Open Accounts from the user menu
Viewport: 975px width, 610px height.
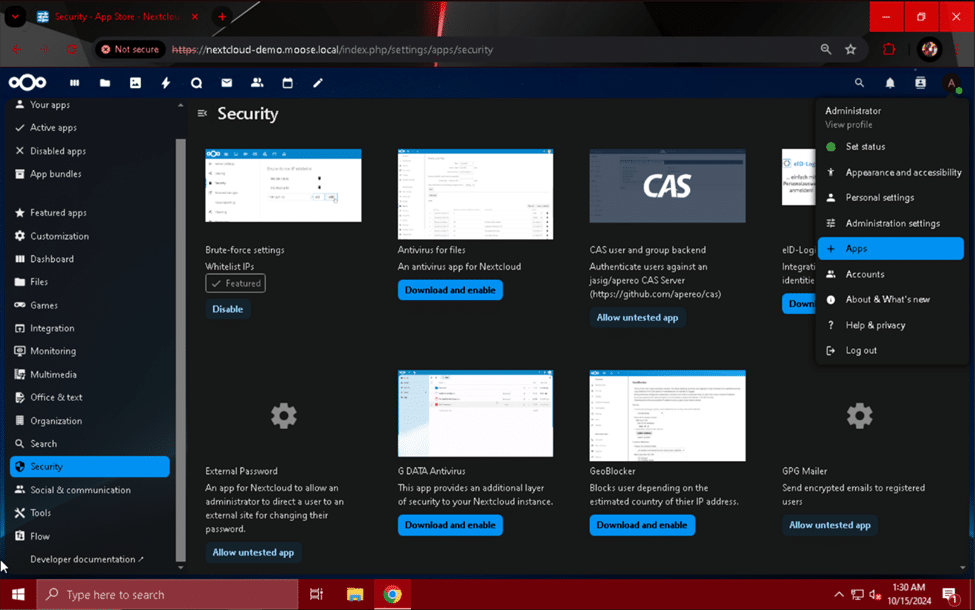tap(890, 274)
